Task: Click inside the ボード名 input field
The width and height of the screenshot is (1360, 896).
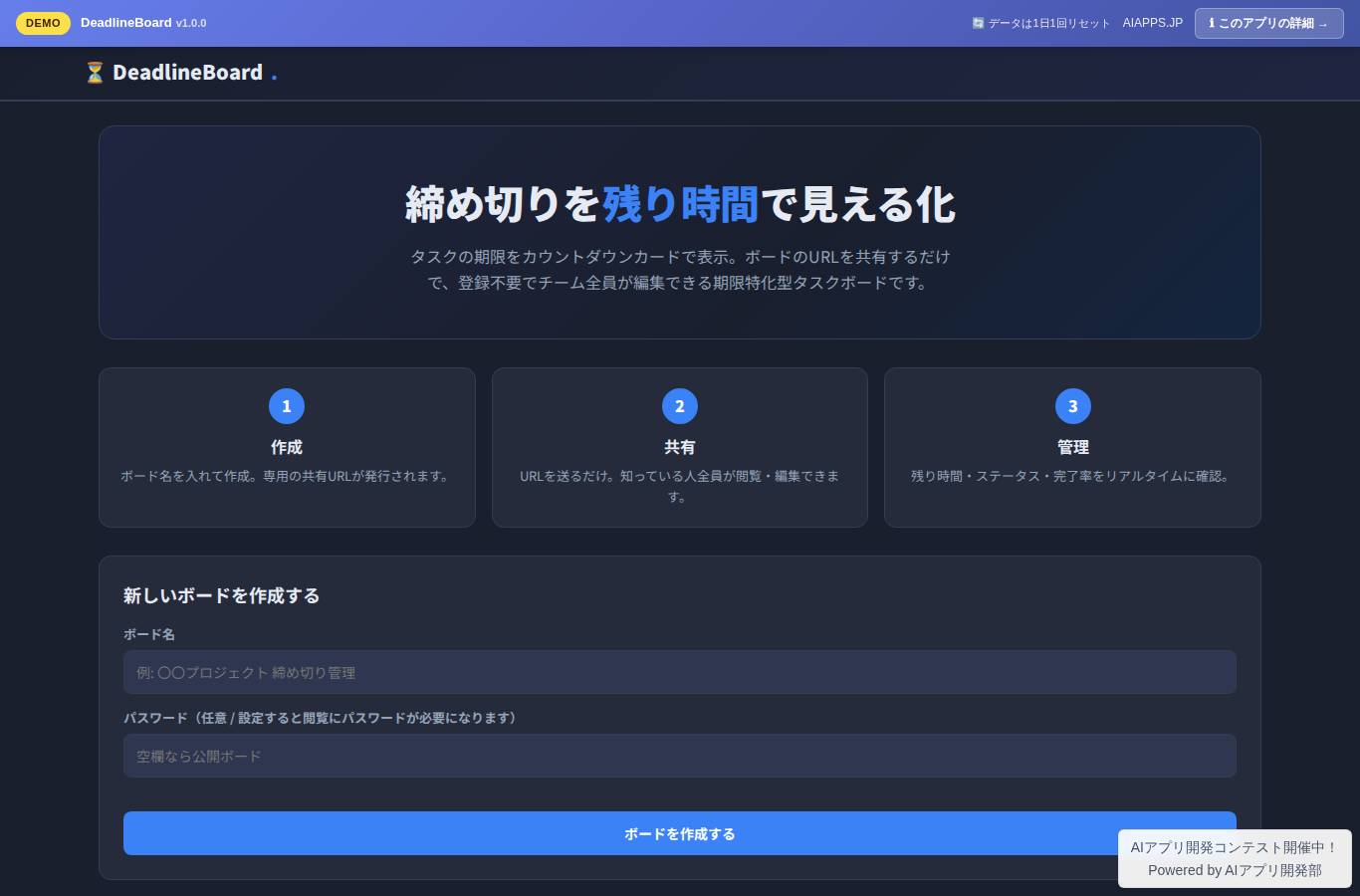Action: point(679,672)
